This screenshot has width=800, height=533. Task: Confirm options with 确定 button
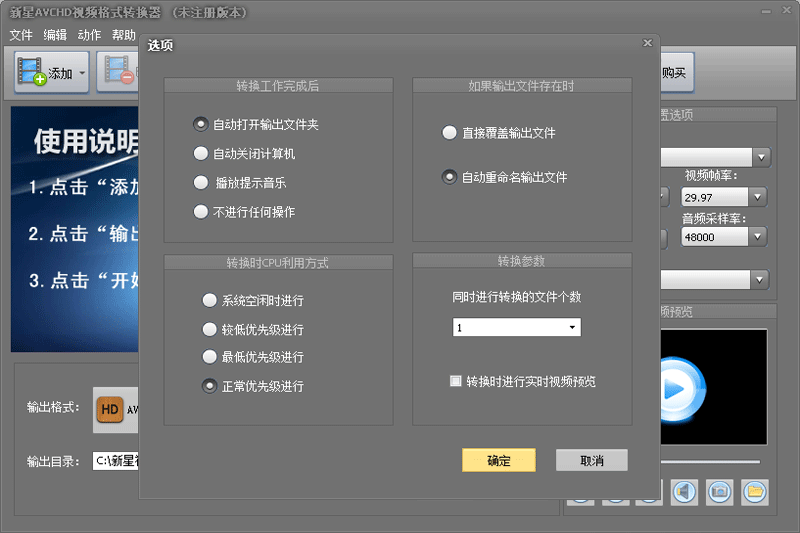498,460
